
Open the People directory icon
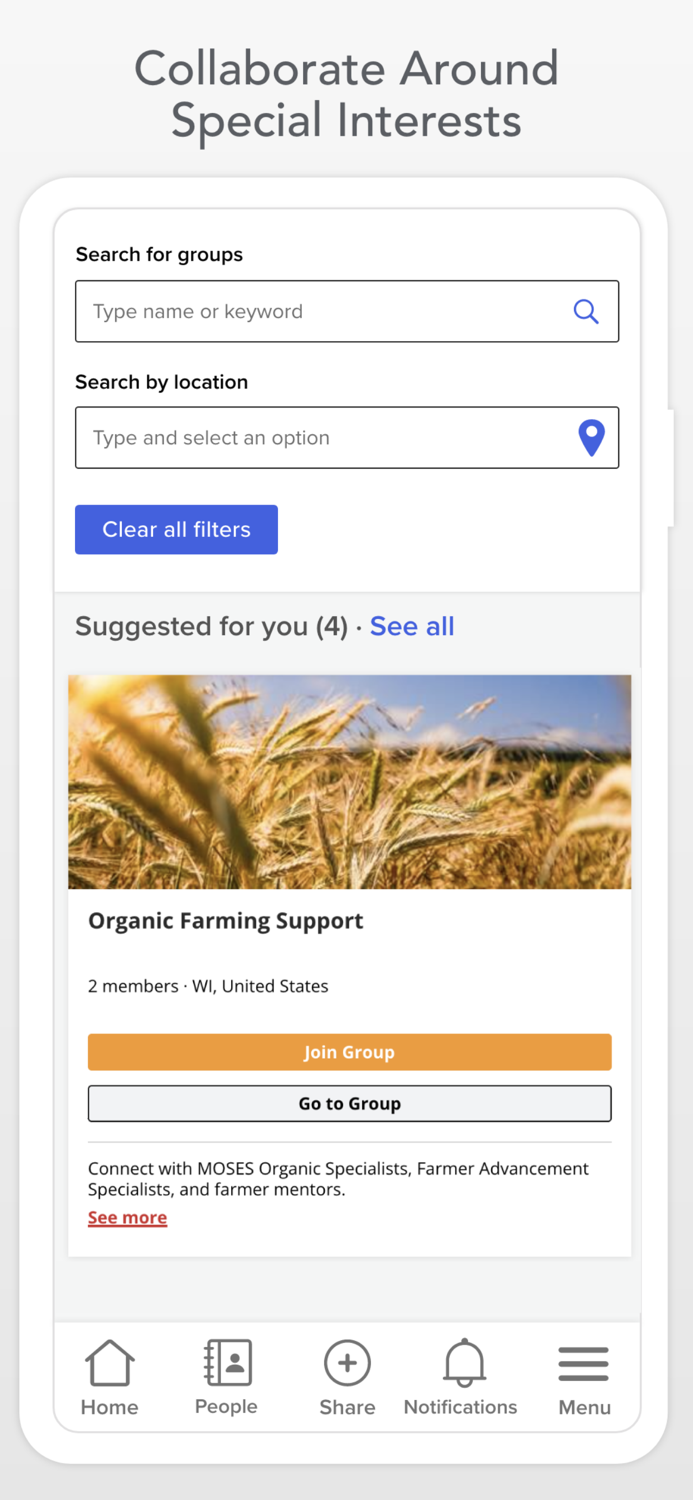tap(225, 1362)
